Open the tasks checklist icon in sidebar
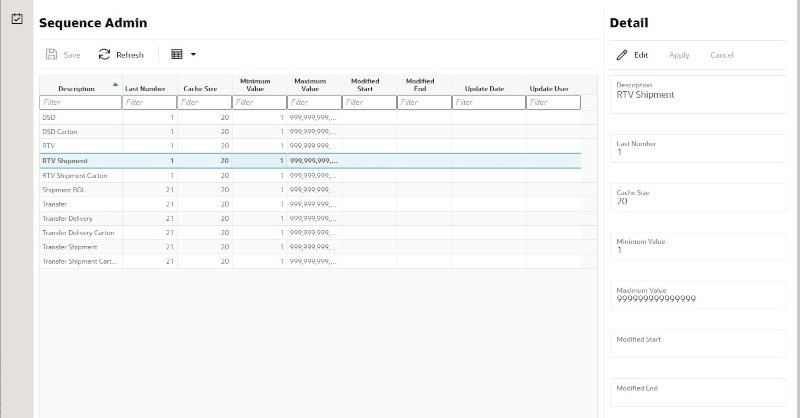Screen dimensions: 800x418 click(x=17, y=18)
